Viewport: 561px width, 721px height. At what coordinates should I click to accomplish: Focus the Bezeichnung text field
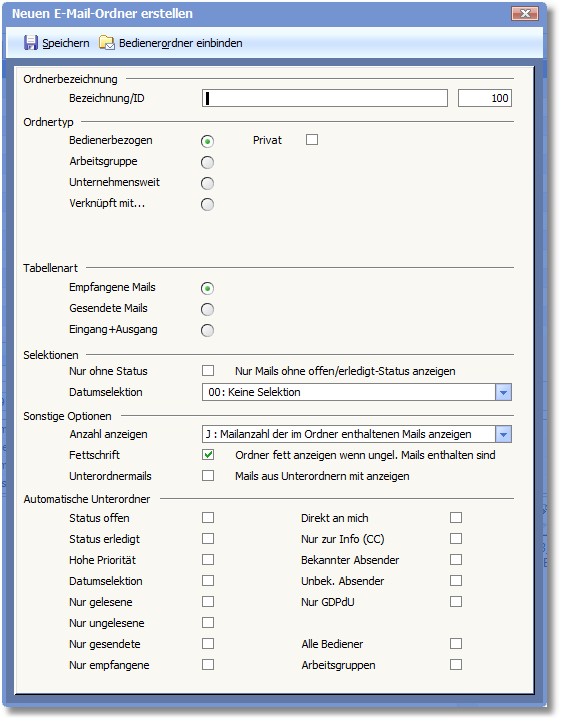click(325, 98)
